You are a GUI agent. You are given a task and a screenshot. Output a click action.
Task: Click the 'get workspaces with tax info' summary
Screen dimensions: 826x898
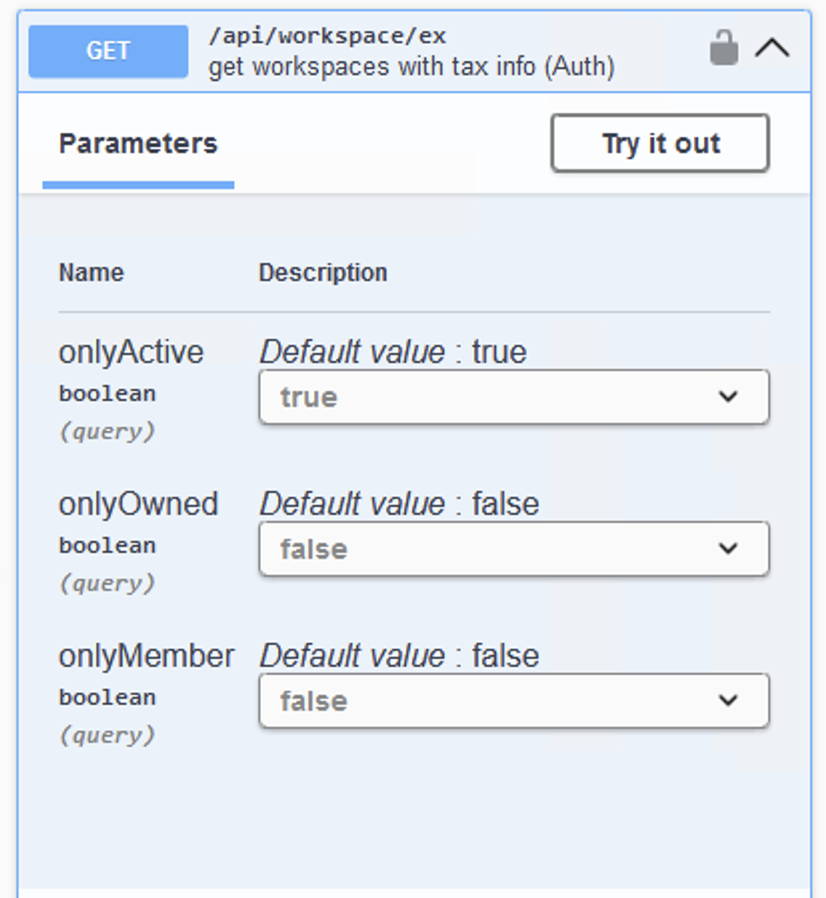point(411,67)
